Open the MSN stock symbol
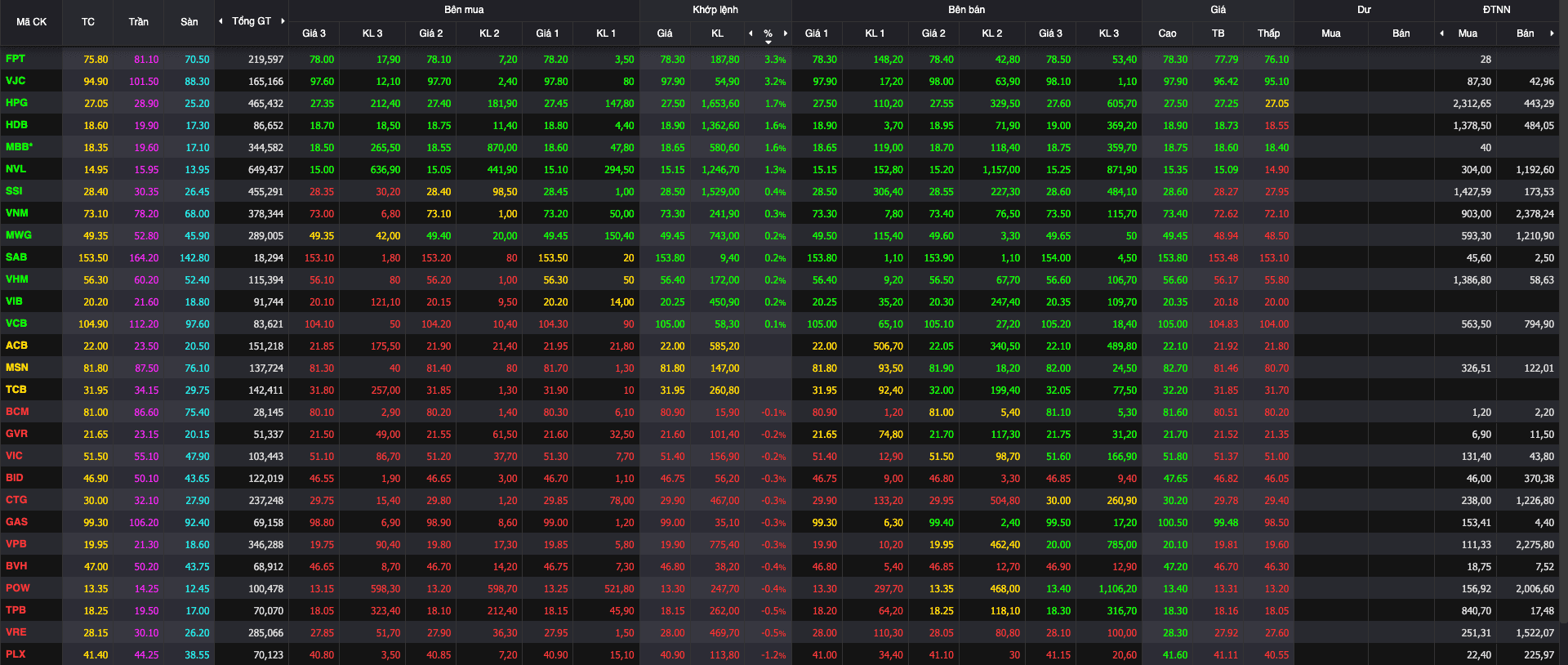 17,368
